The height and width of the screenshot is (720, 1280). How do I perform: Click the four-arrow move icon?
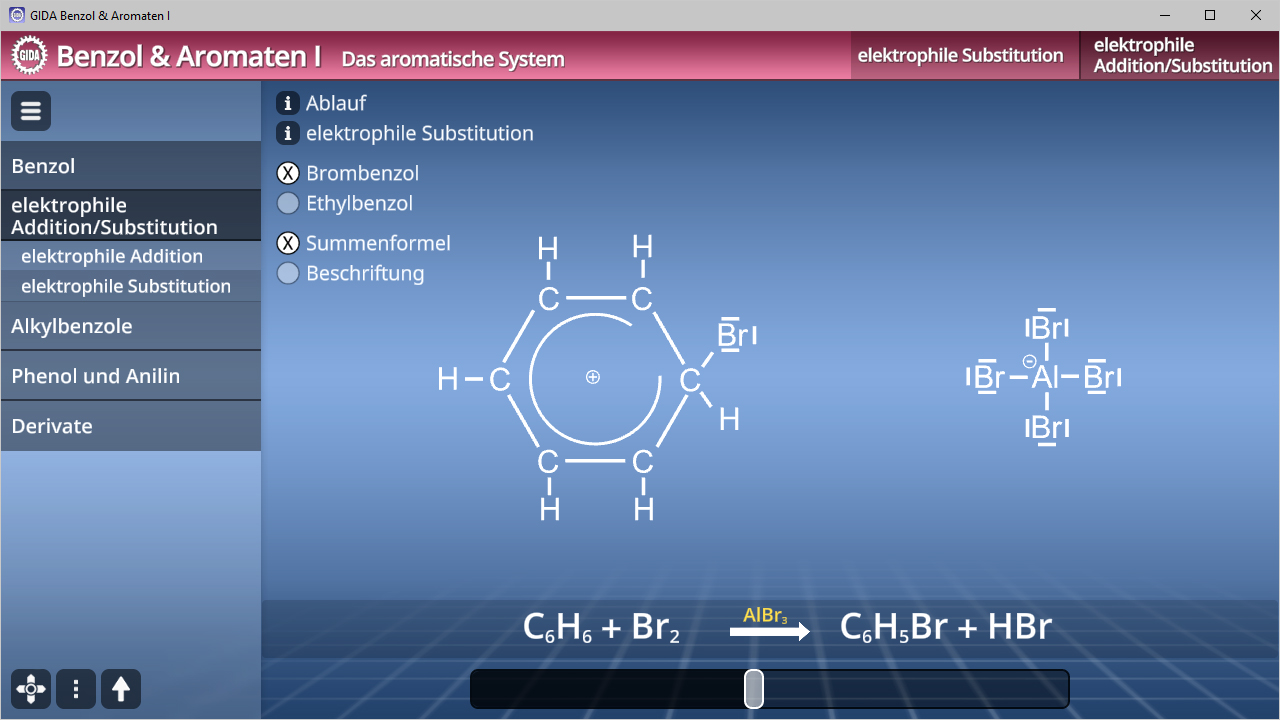31,689
